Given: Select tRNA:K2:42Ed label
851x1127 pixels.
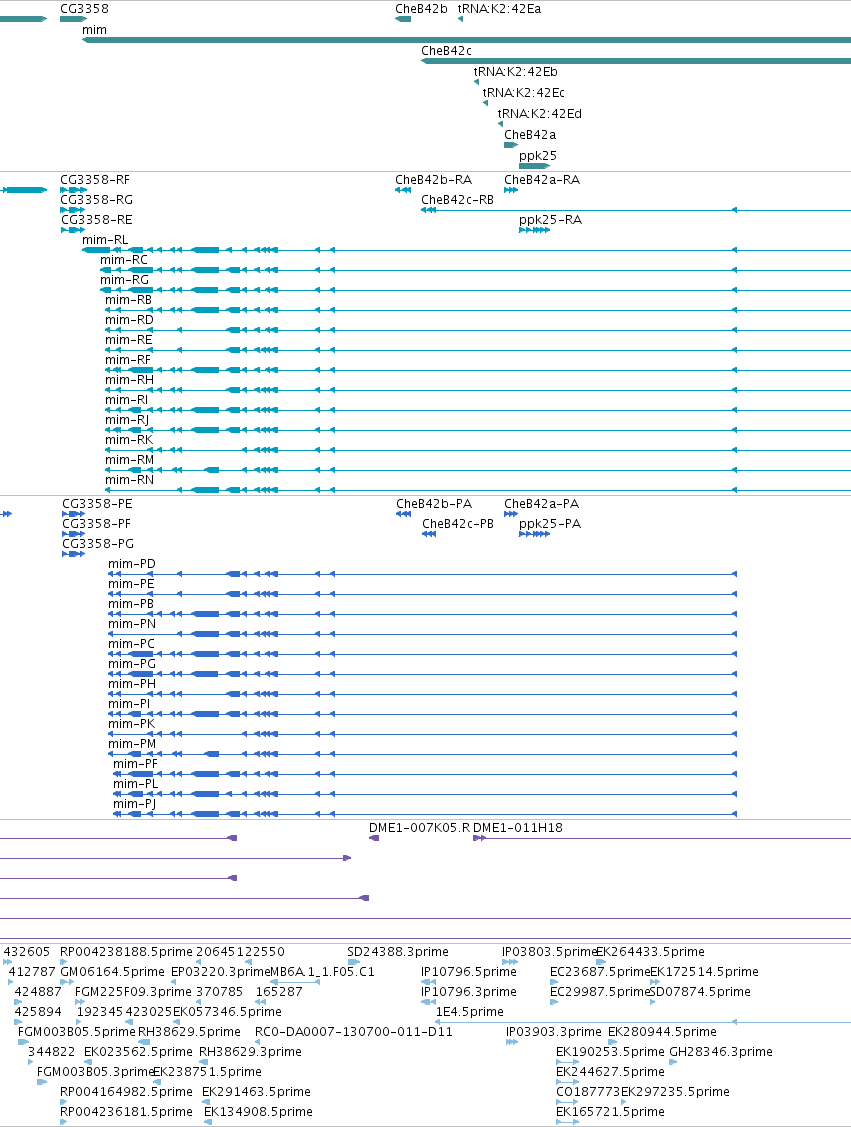Looking at the screenshot, I should pos(540,113).
